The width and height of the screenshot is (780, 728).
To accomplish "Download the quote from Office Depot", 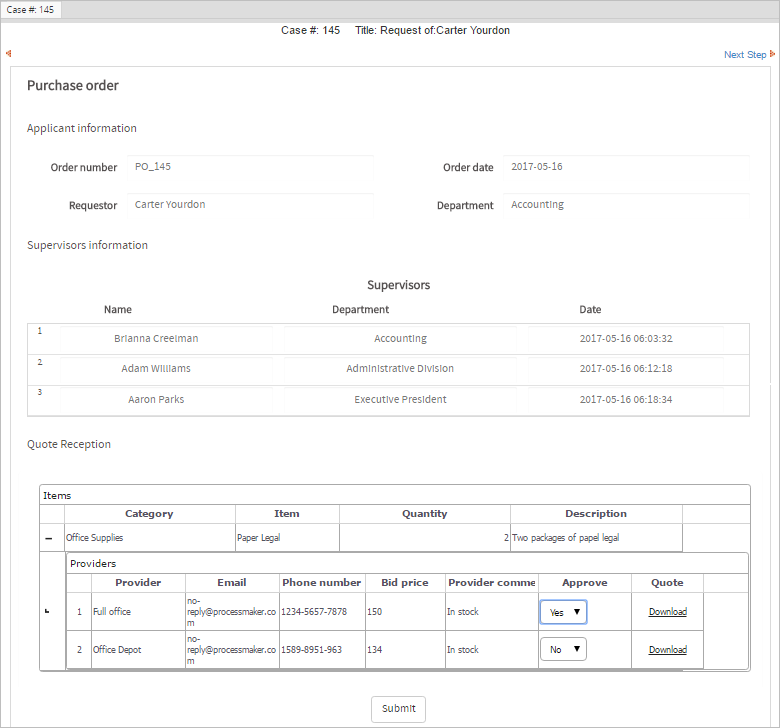I will pyautogui.click(x=667, y=650).
